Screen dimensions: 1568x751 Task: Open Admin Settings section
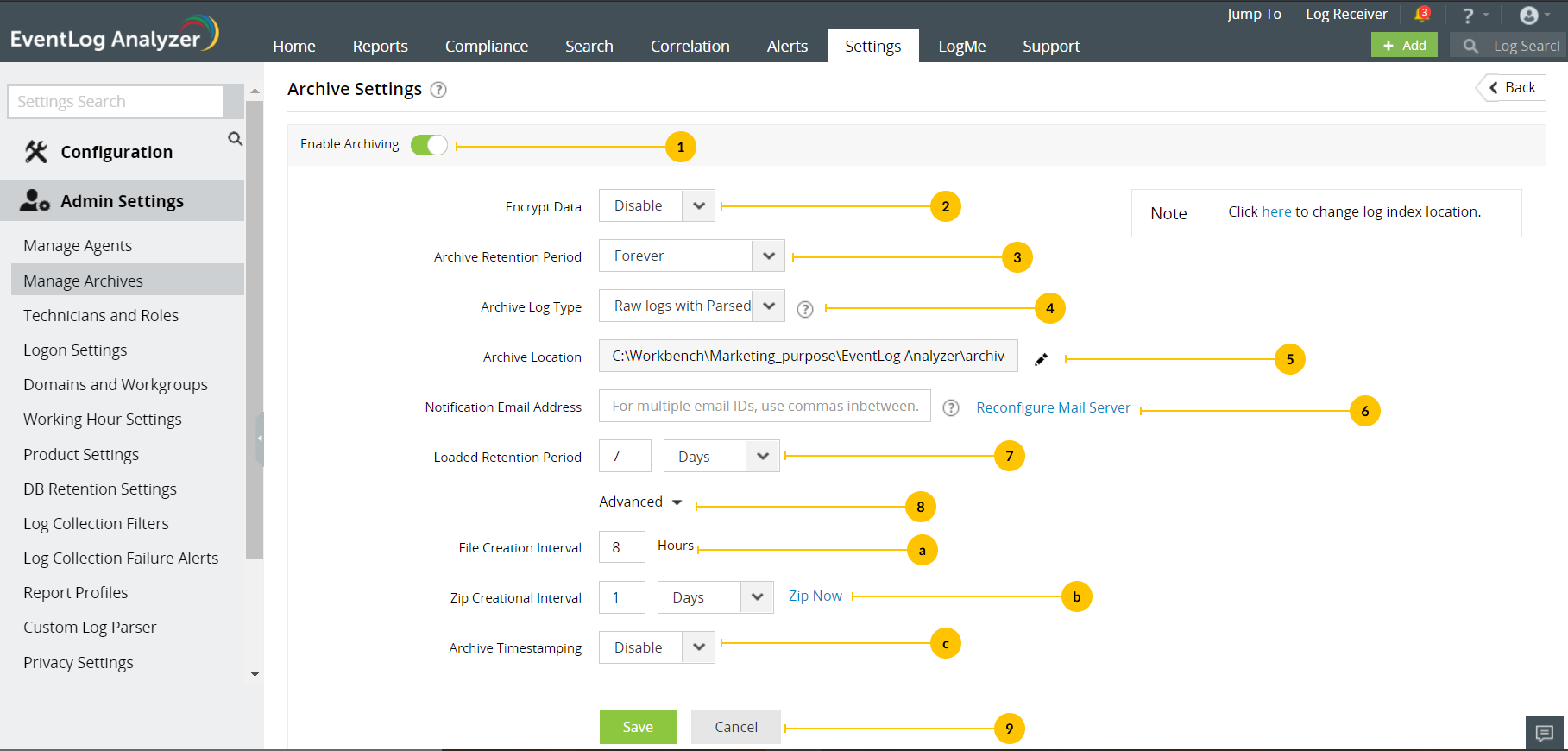pyautogui.click(x=123, y=200)
